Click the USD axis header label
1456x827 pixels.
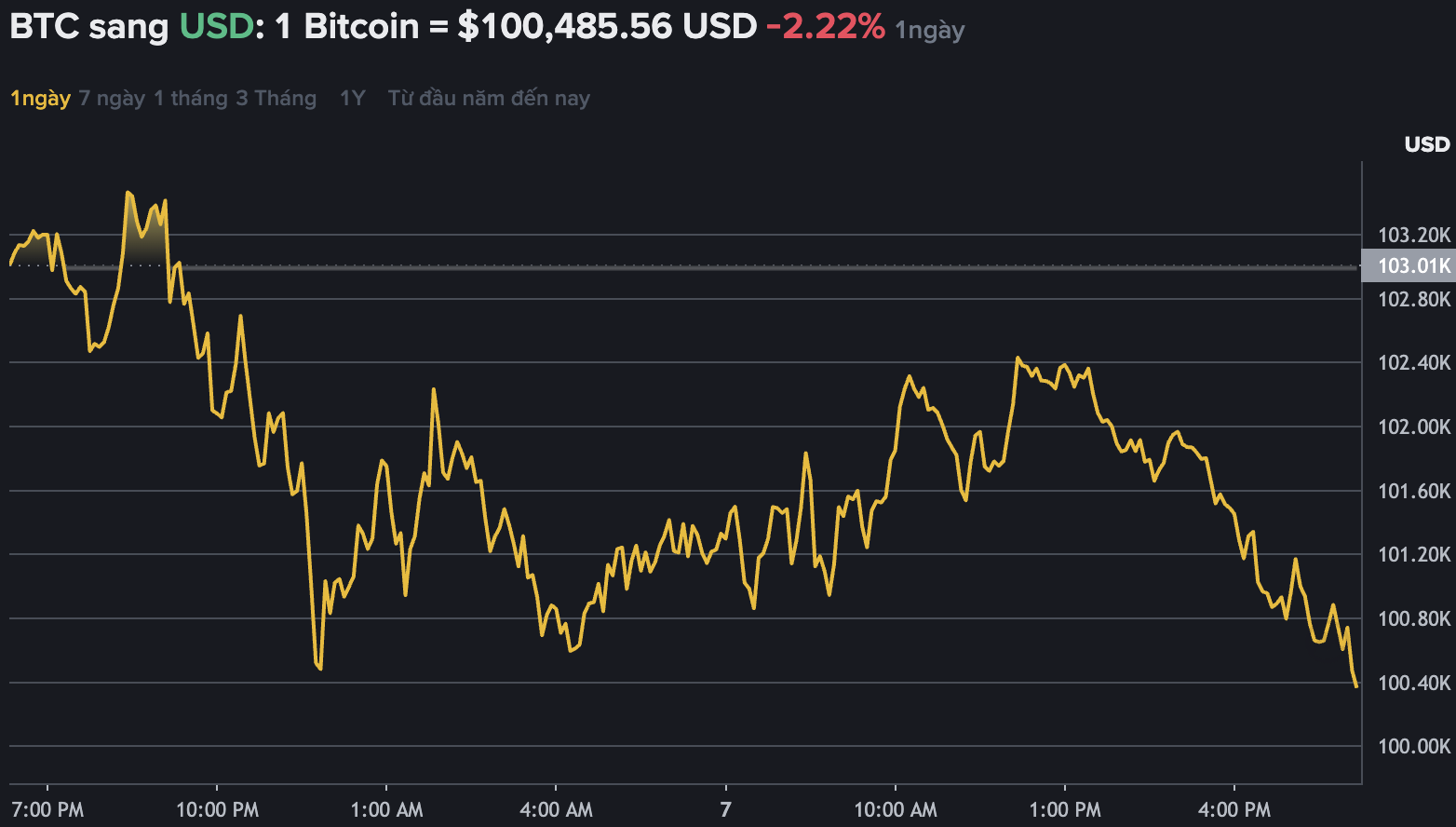point(1426,144)
